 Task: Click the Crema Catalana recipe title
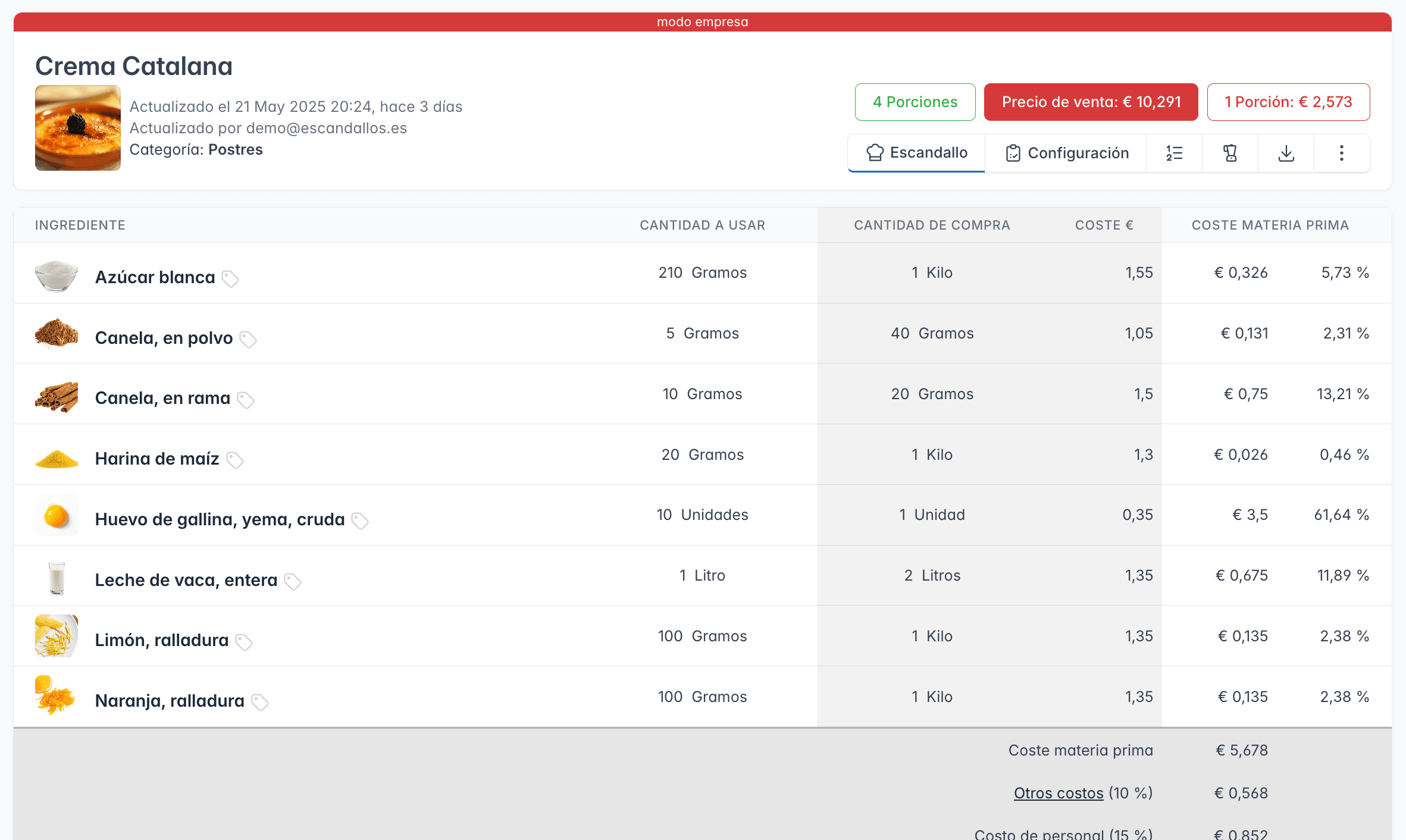tap(134, 66)
